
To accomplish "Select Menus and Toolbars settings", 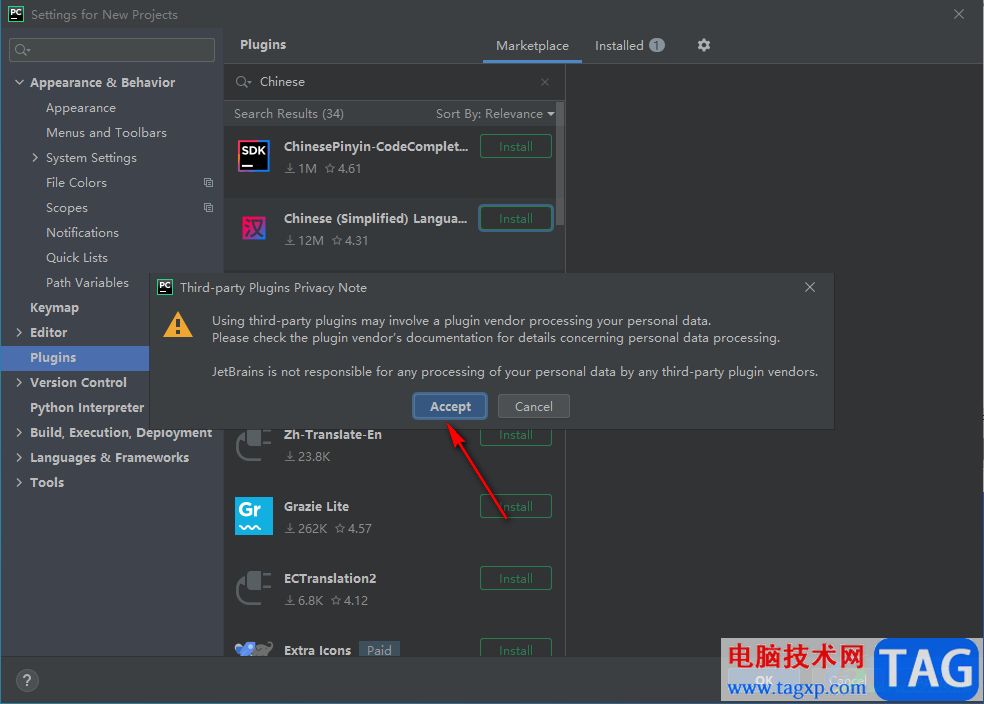I will [x=106, y=132].
